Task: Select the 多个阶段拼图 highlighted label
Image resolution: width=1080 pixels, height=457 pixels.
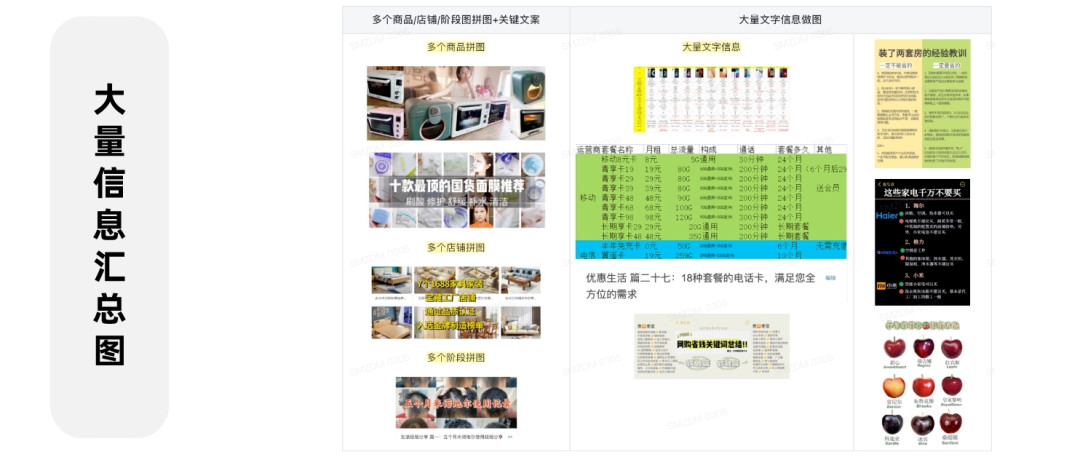Action: [x=456, y=357]
